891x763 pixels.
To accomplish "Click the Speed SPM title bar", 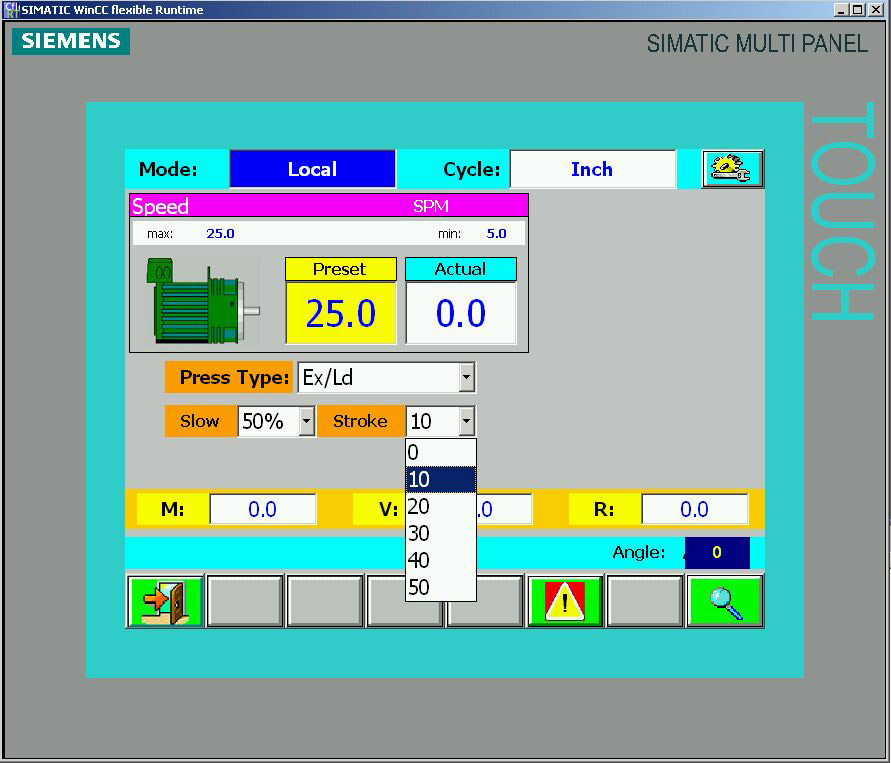I will tap(329, 206).
